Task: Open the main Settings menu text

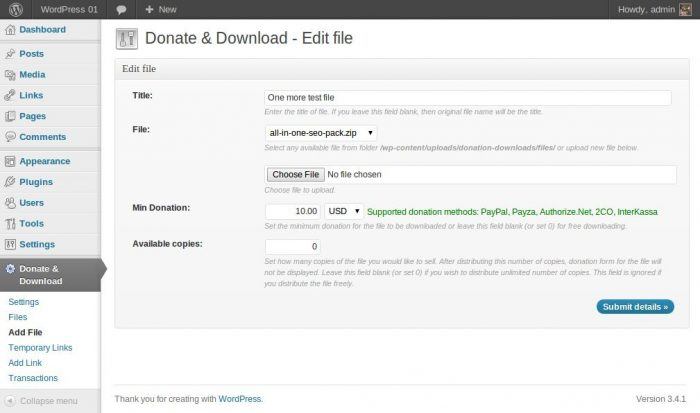Action: pos(37,245)
